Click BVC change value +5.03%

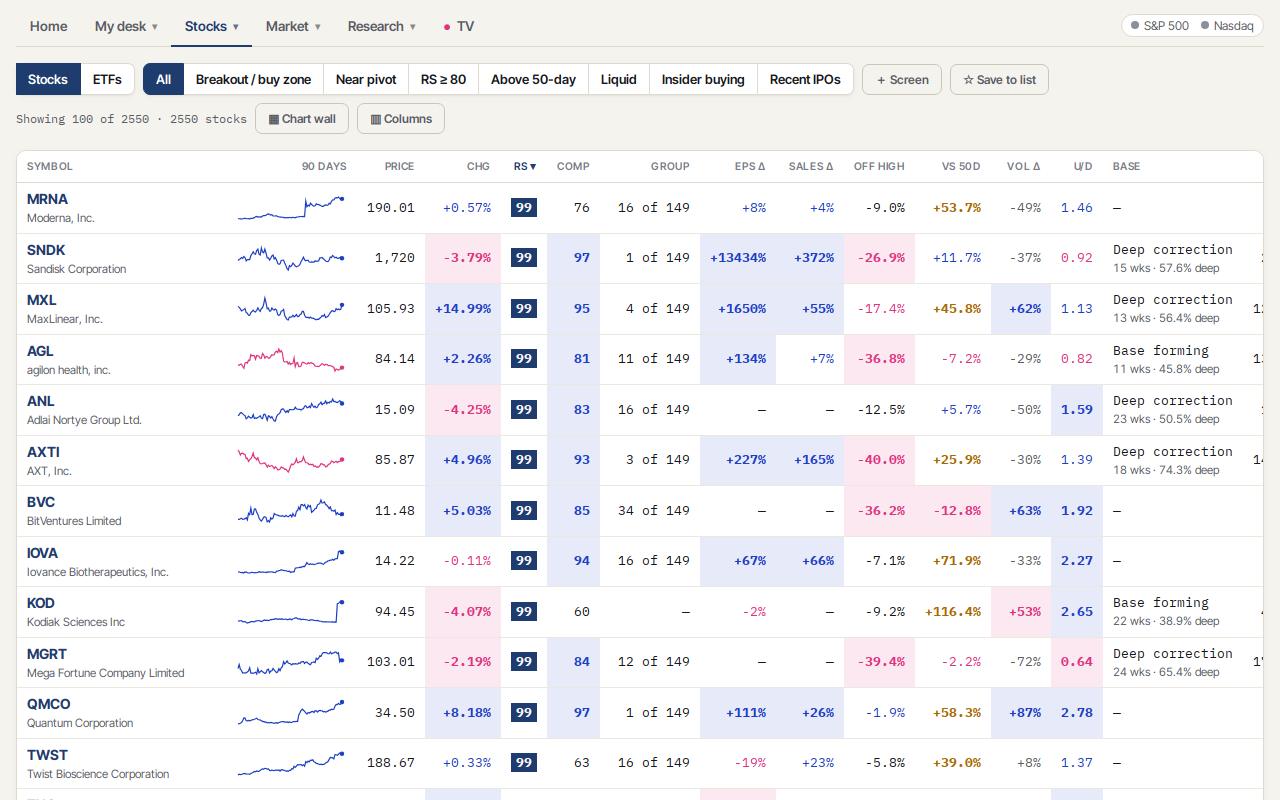[x=467, y=510]
